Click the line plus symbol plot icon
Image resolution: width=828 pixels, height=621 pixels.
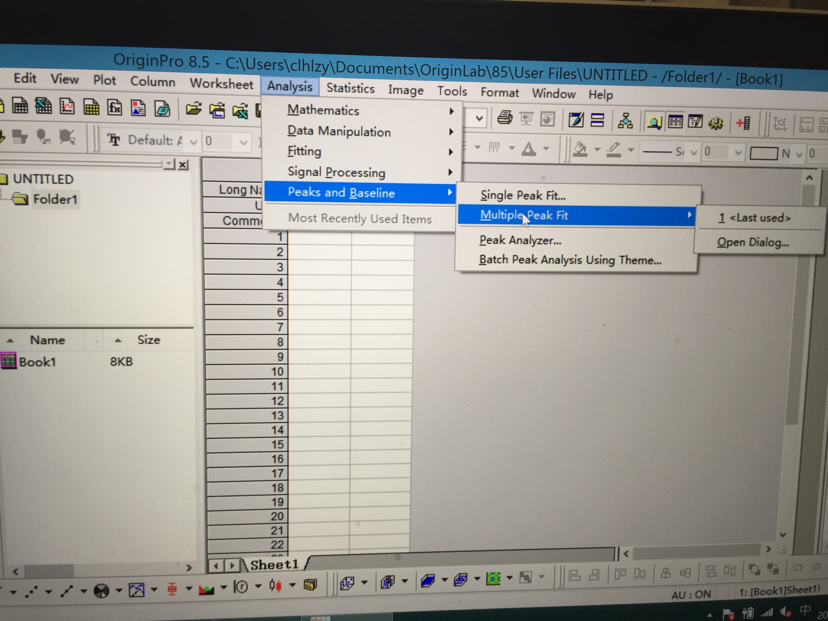pyautogui.click(x=67, y=591)
